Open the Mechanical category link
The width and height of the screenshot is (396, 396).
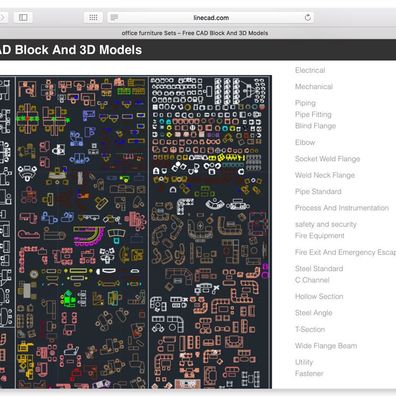point(314,87)
